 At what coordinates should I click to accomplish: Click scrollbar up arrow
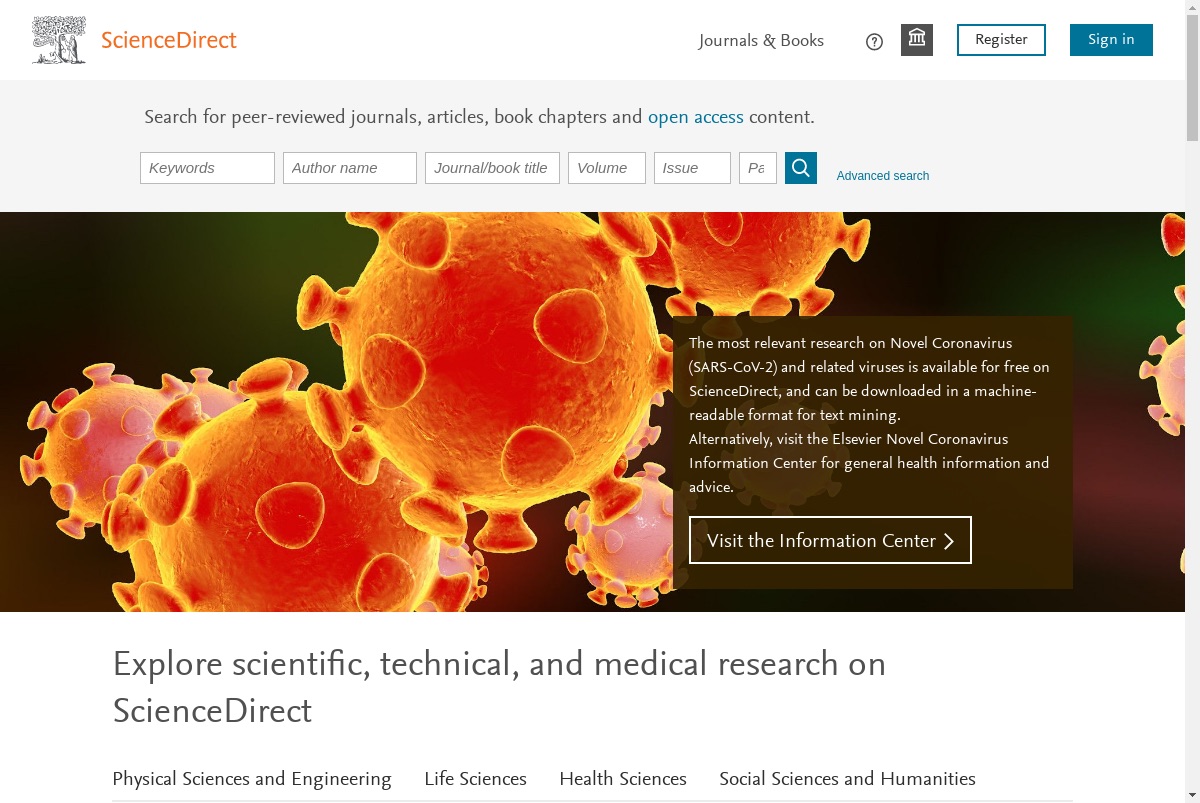click(1192, 8)
